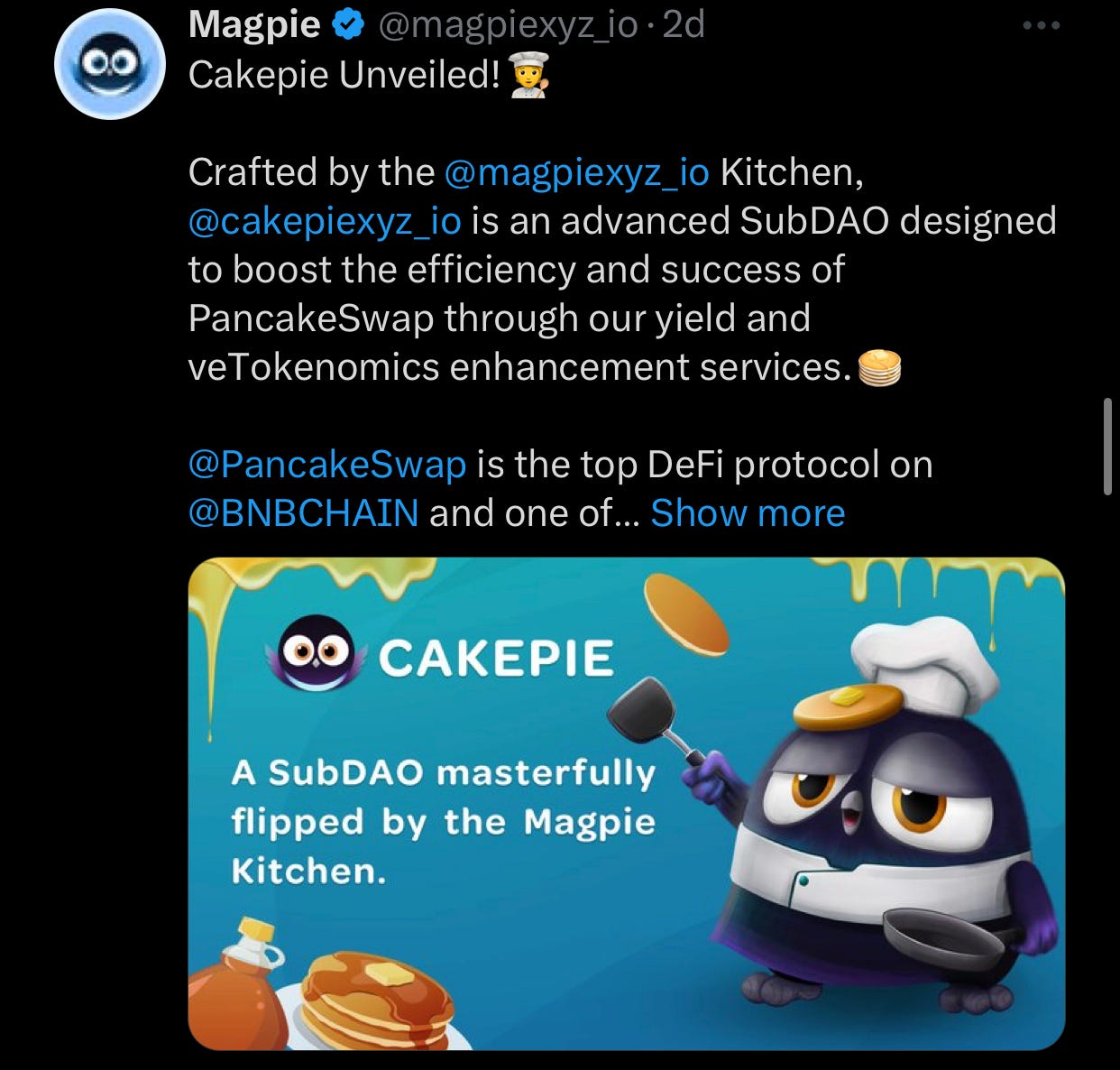The width and height of the screenshot is (1120, 1070).
Task: Open the @cakepiexyz_io mention link
Action: tap(325, 221)
